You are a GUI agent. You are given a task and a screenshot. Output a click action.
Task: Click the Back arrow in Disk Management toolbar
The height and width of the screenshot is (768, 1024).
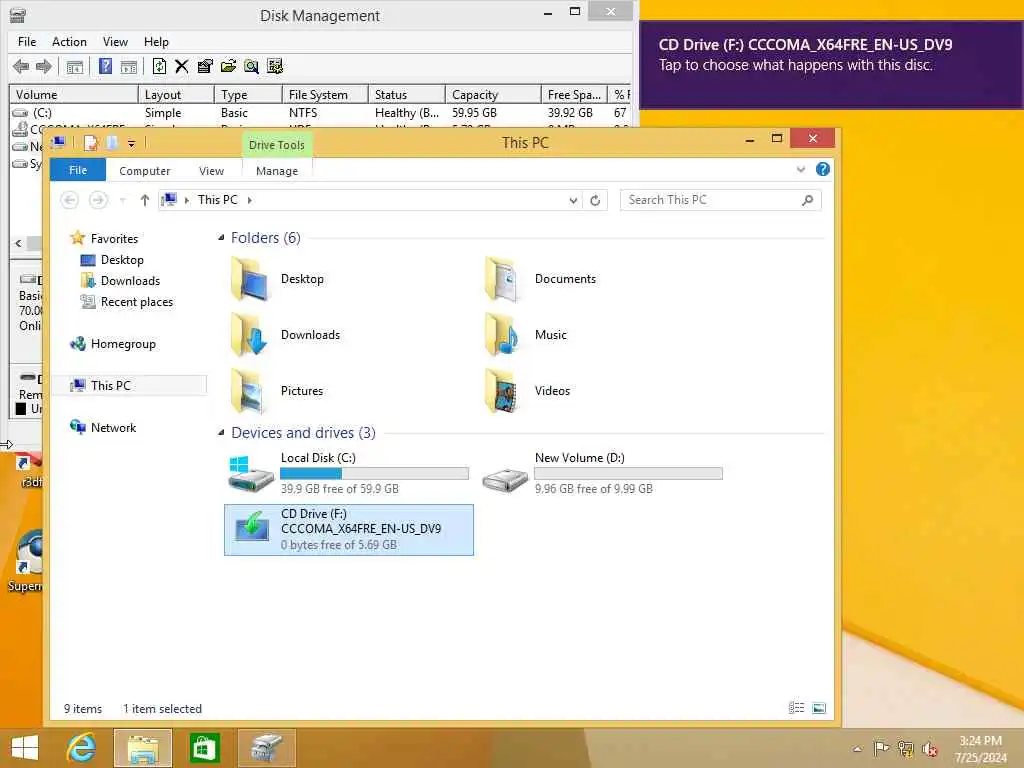click(21, 66)
